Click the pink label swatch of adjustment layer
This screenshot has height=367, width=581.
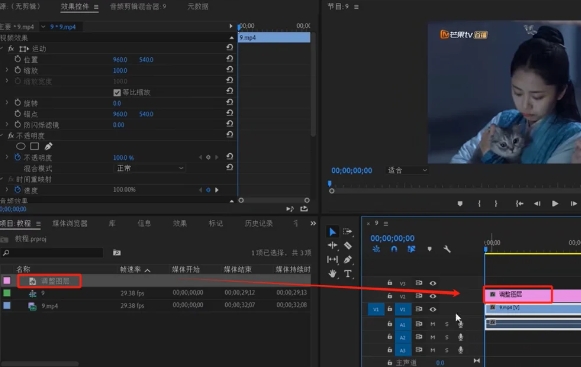point(7,281)
